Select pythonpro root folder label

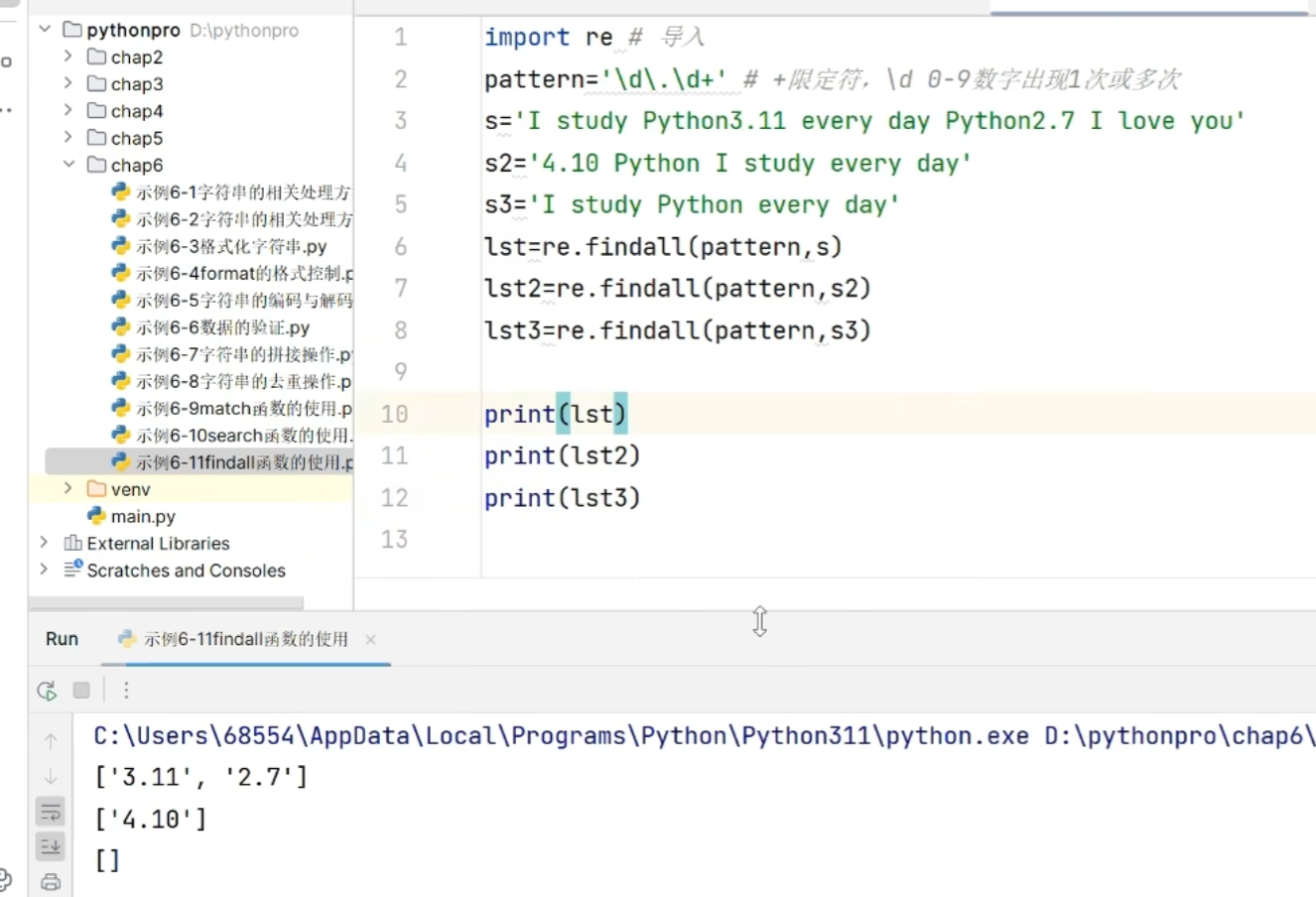point(134,30)
